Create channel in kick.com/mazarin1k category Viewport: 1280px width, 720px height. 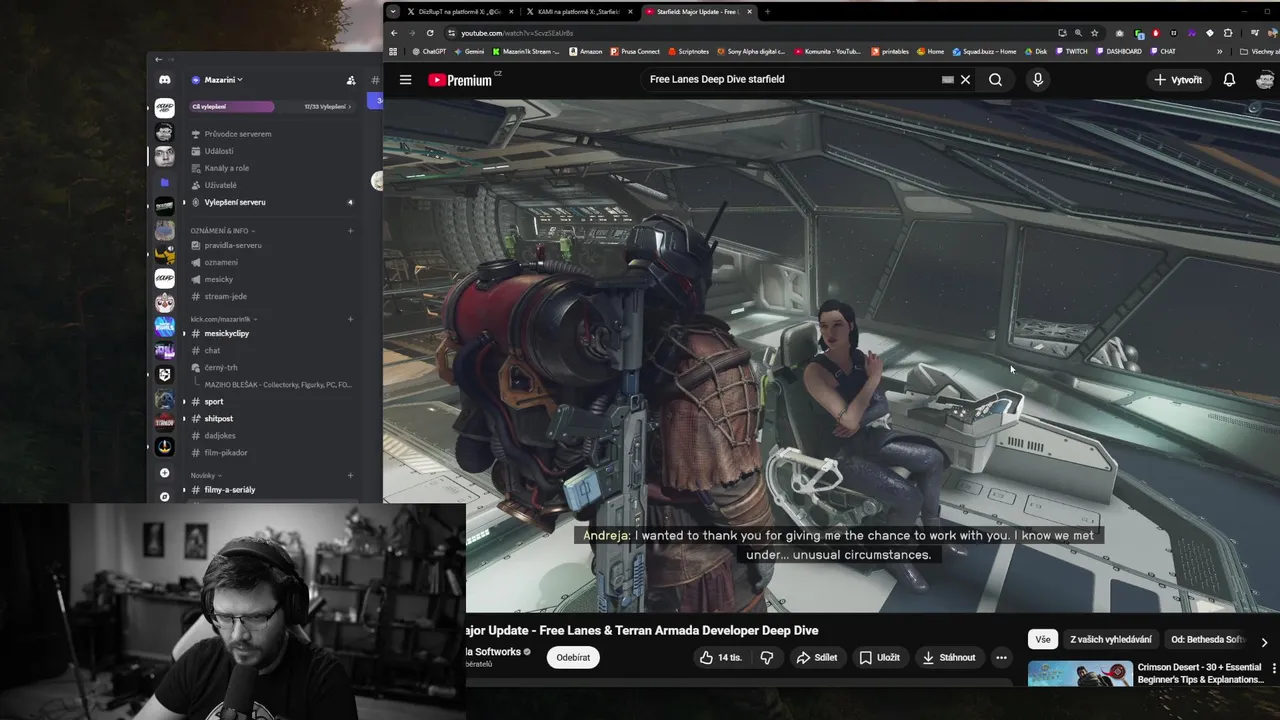(350, 319)
